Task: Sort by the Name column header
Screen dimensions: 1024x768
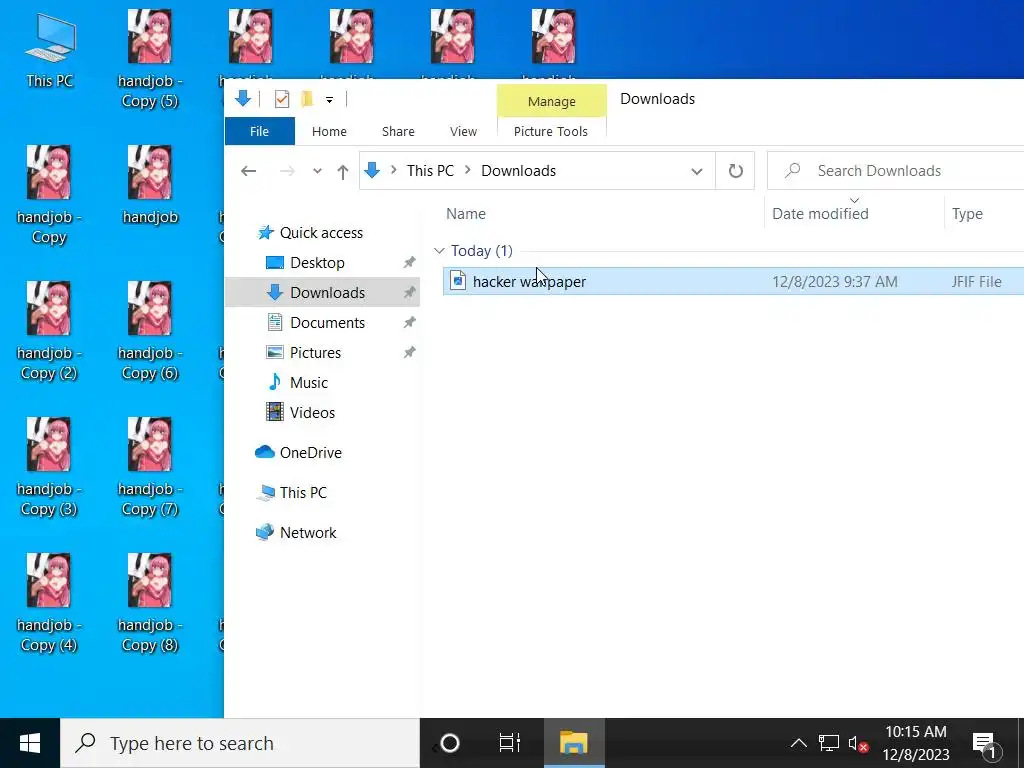Action: click(x=466, y=214)
